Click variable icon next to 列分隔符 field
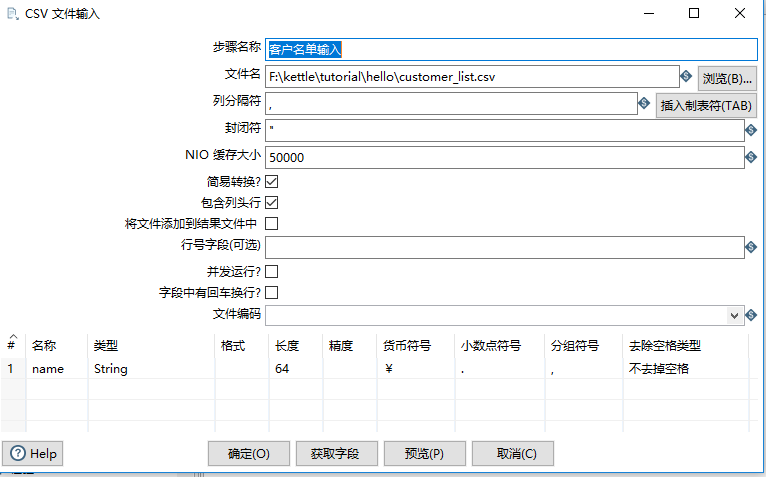Viewport: 766px width, 477px height. pos(644,103)
